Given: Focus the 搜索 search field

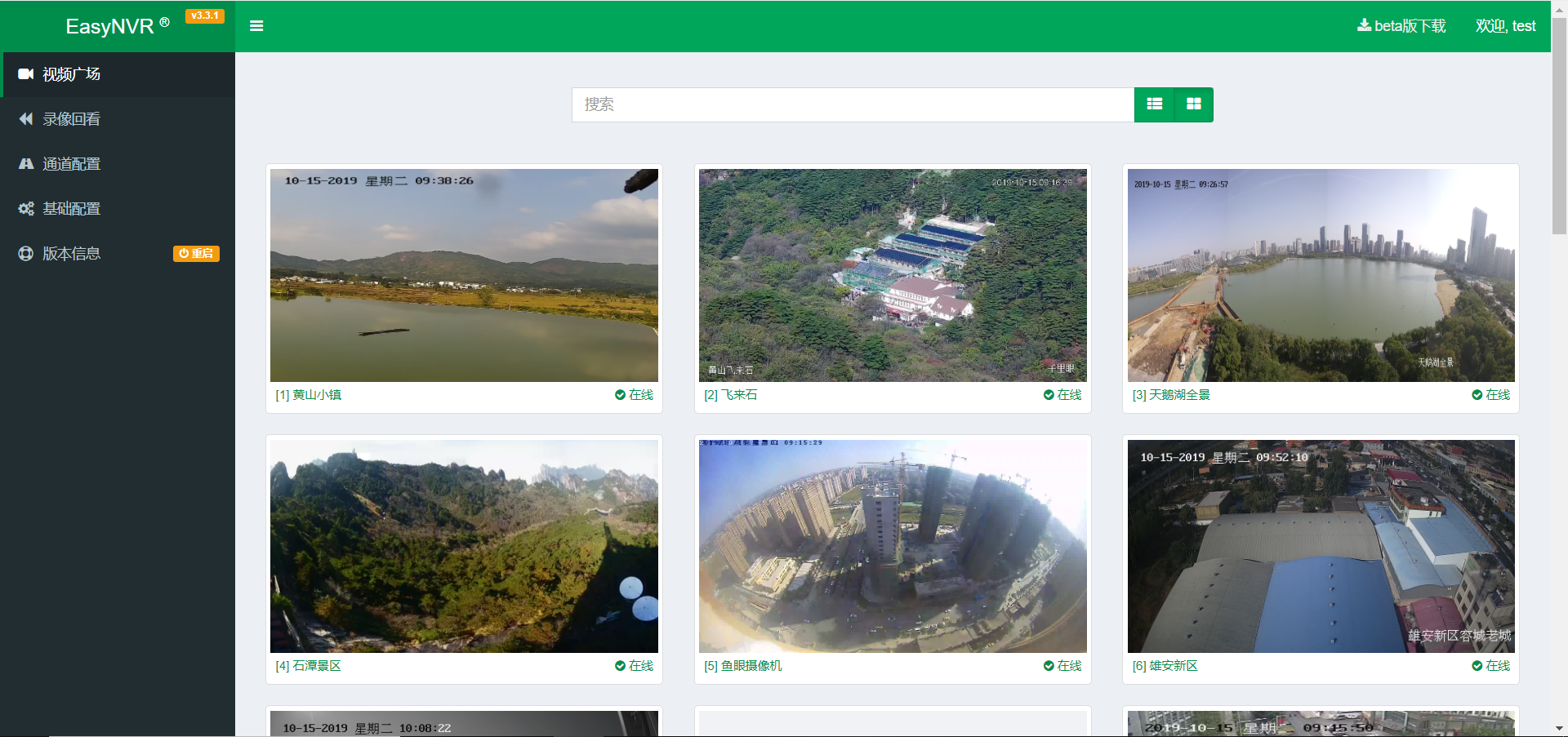Looking at the screenshot, I should click(x=853, y=104).
